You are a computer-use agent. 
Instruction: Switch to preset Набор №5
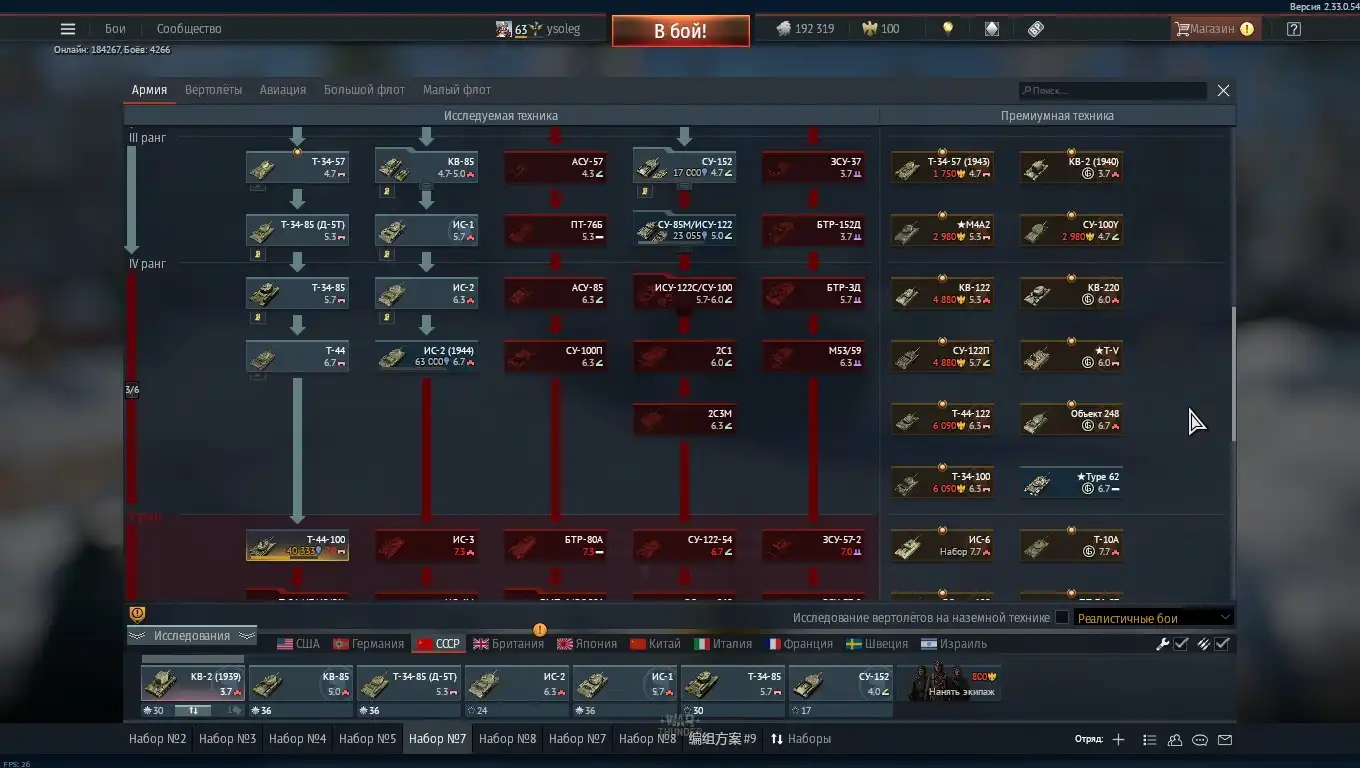pyautogui.click(x=368, y=739)
